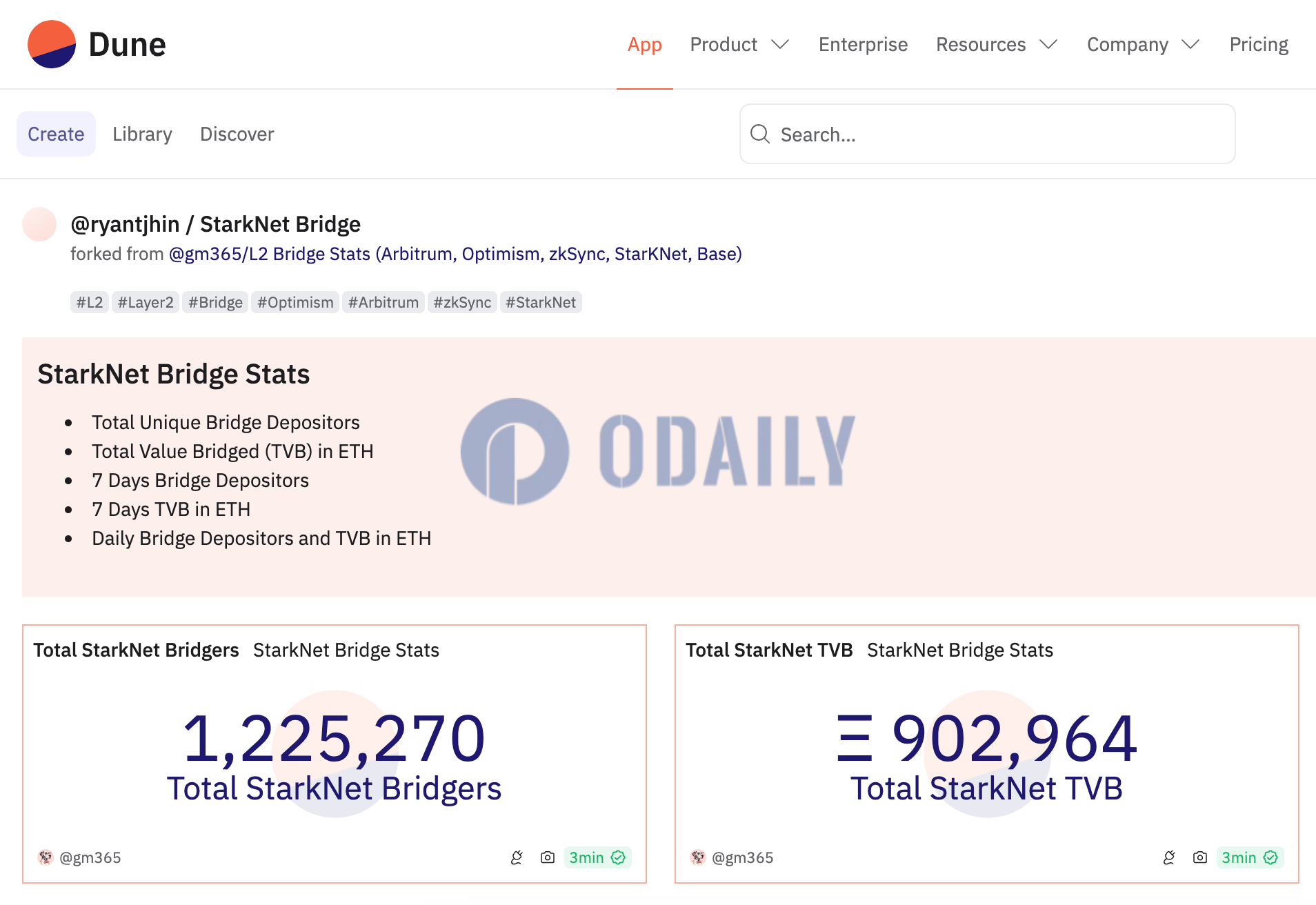Click '7 Days TVB in ETH' bullet

click(x=171, y=509)
